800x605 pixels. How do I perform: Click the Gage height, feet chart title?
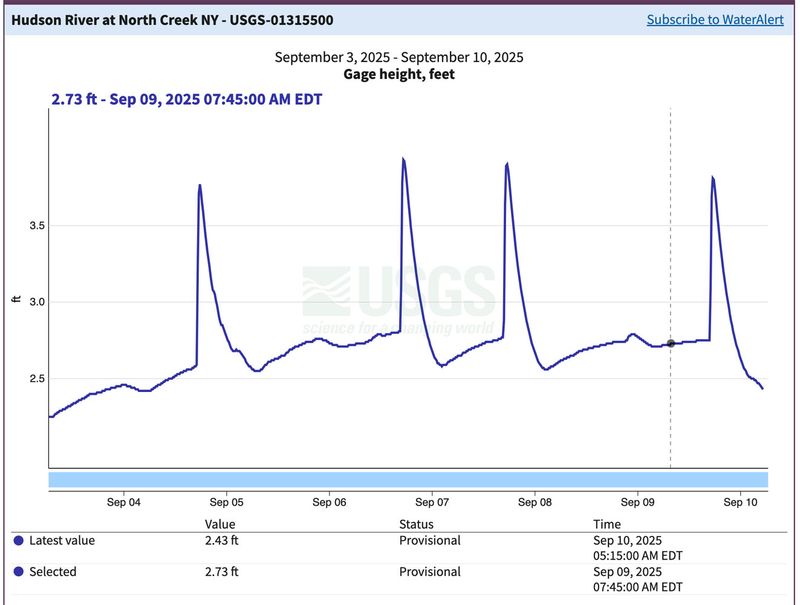(x=399, y=74)
